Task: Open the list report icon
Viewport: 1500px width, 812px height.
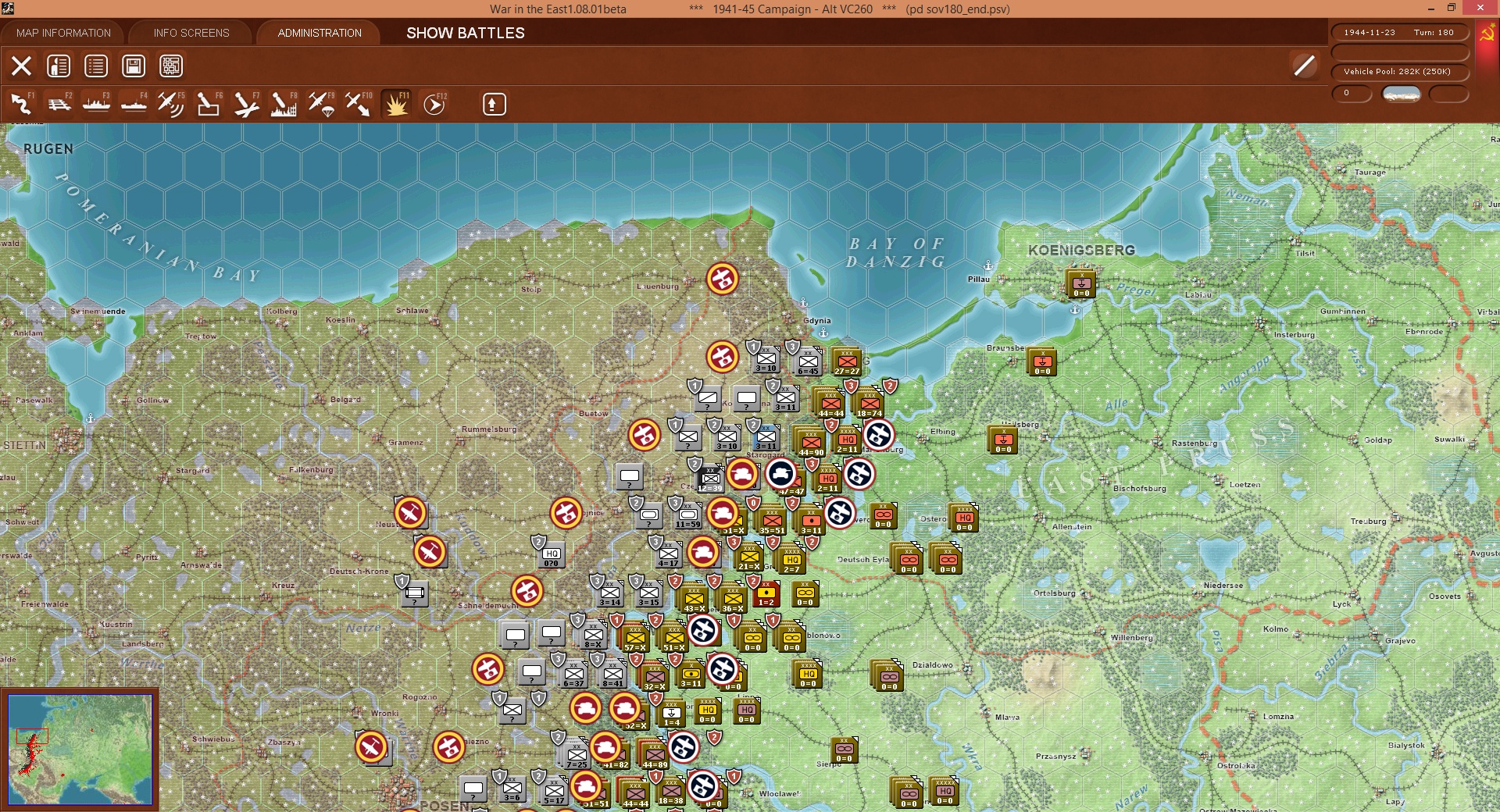Action: [x=96, y=66]
